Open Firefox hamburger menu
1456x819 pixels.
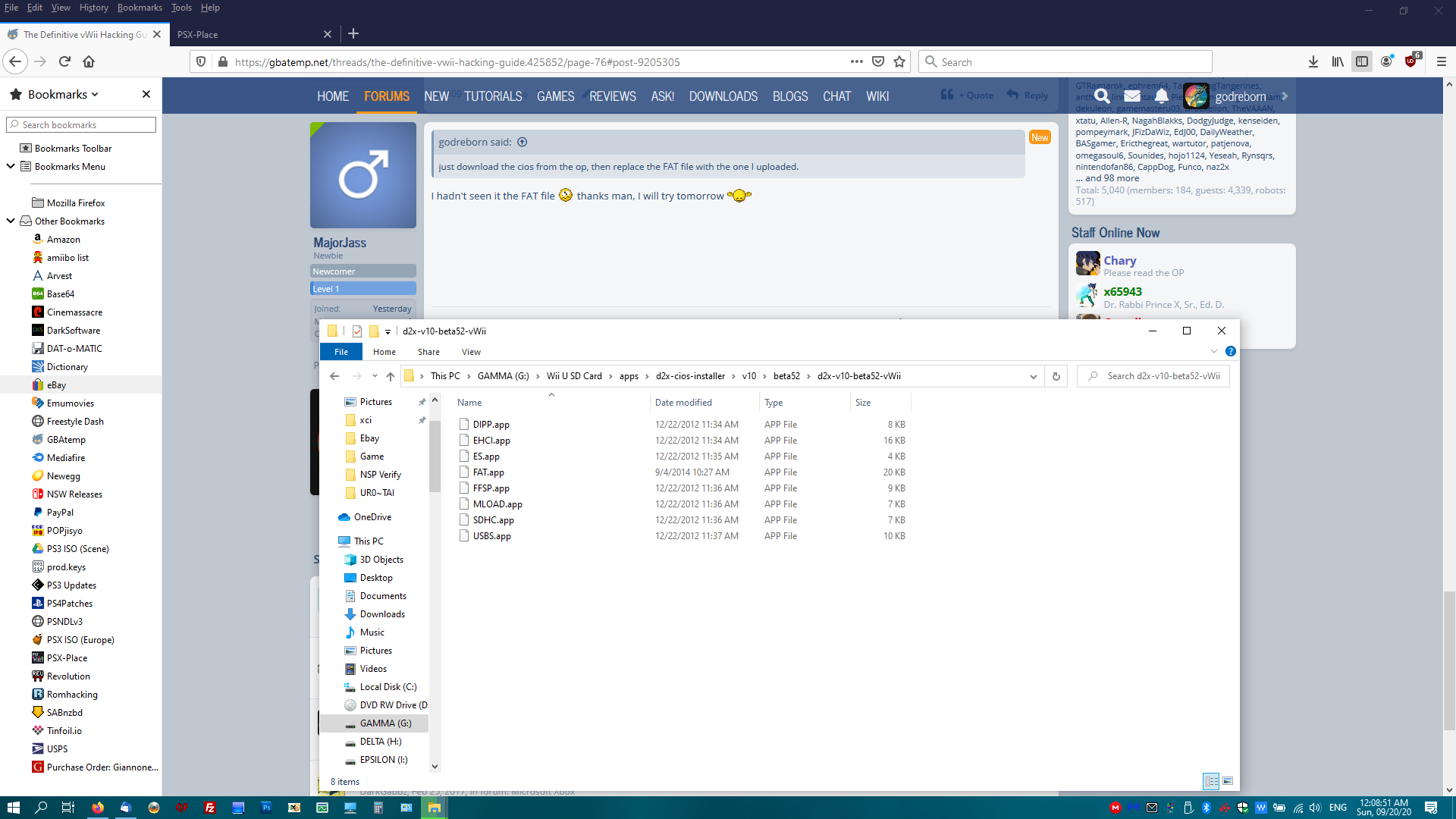coord(1441,62)
